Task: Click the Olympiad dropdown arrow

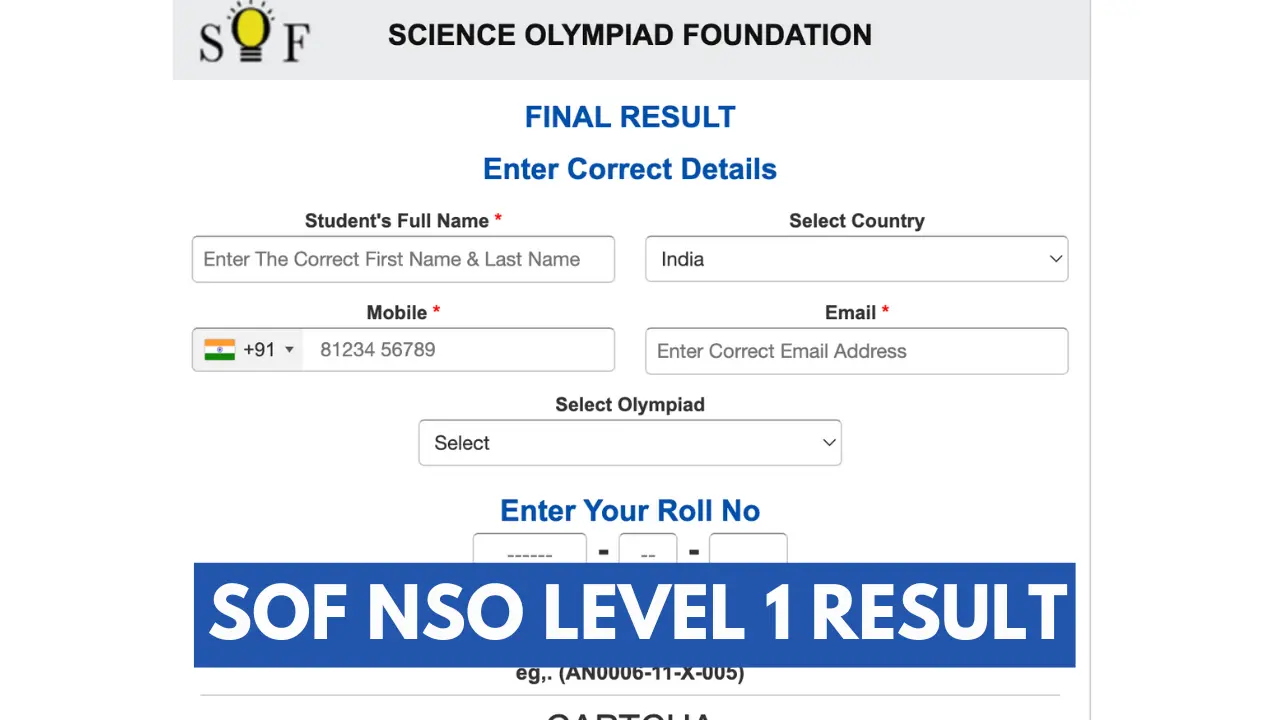Action: [829, 443]
